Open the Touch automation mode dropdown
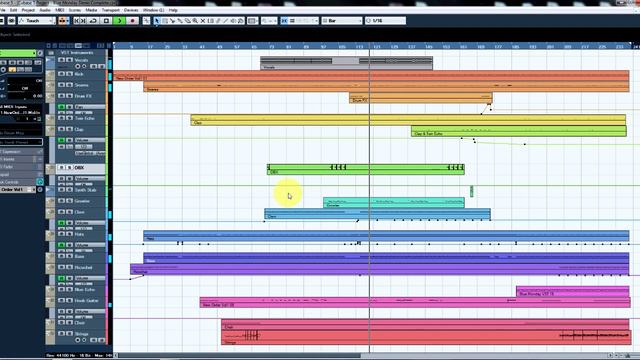The width and height of the screenshot is (640, 360). pos(36,20)
